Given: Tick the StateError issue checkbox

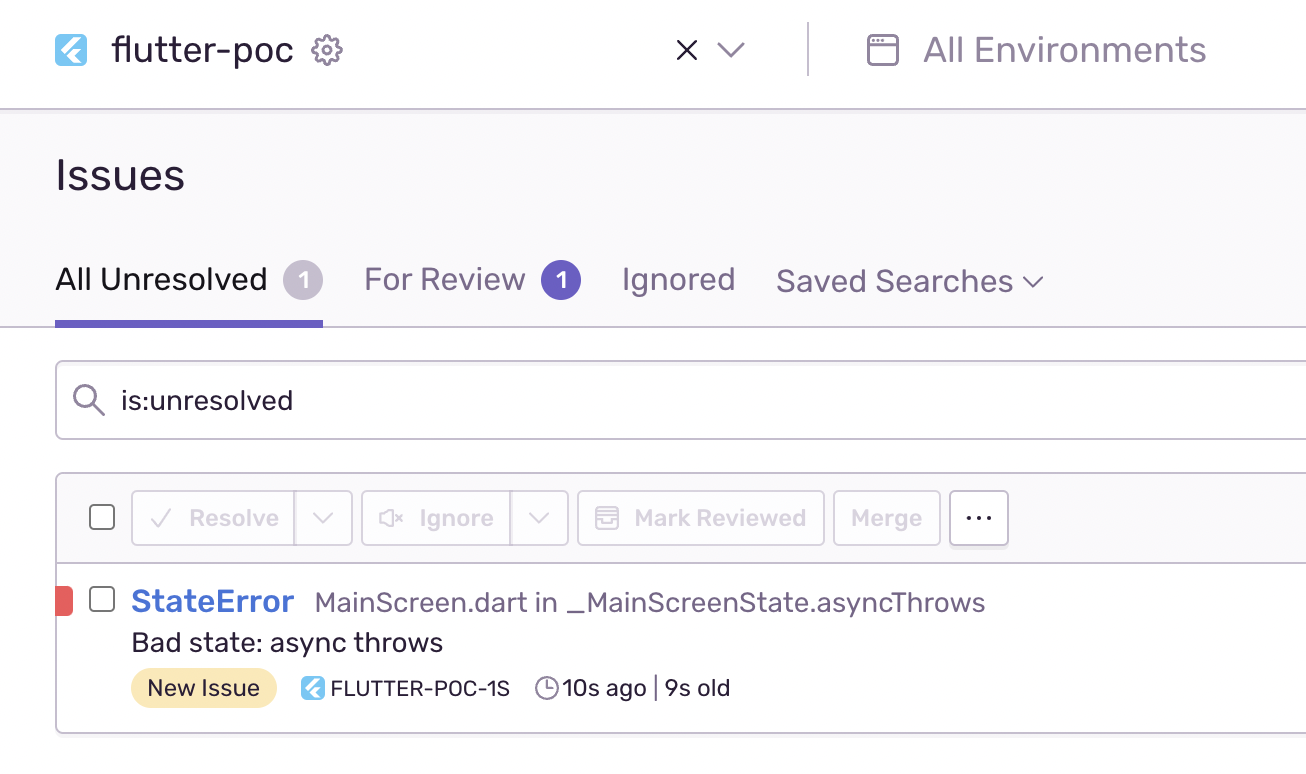Looking at the screenshot, I should pos(102,600).
